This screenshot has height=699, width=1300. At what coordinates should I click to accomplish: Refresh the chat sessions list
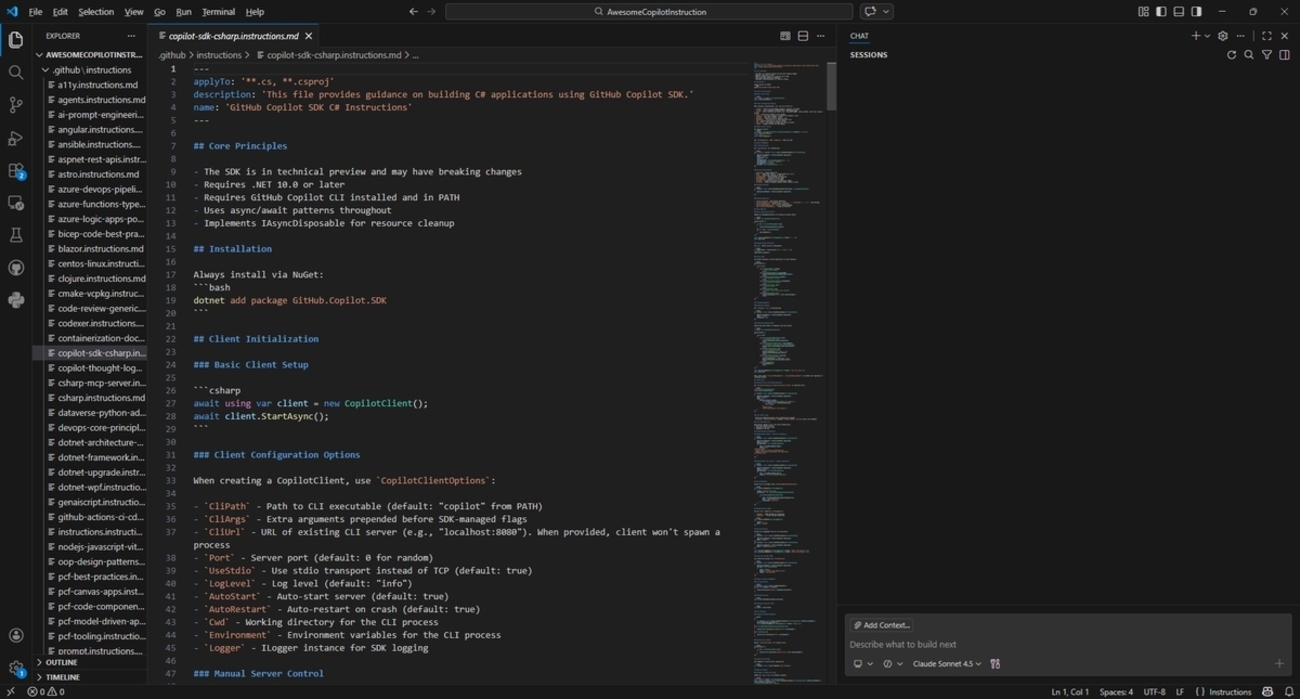coord(1231,55)
